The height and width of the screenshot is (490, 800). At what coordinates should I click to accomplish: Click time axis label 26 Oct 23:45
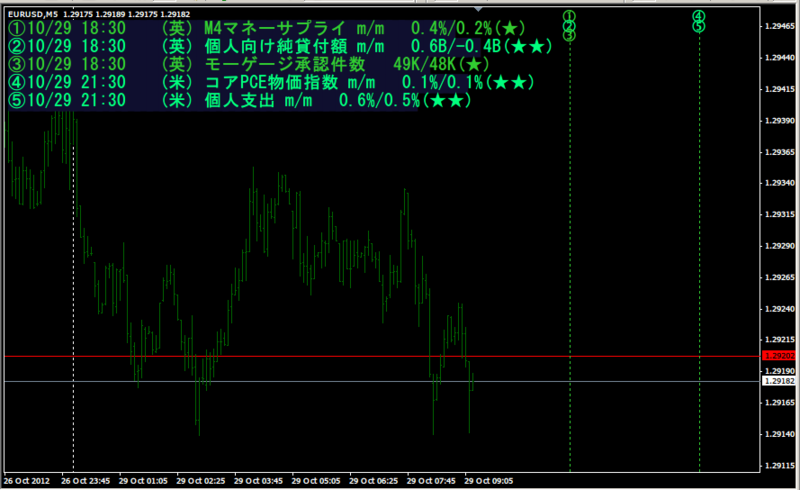click(85, 481)
